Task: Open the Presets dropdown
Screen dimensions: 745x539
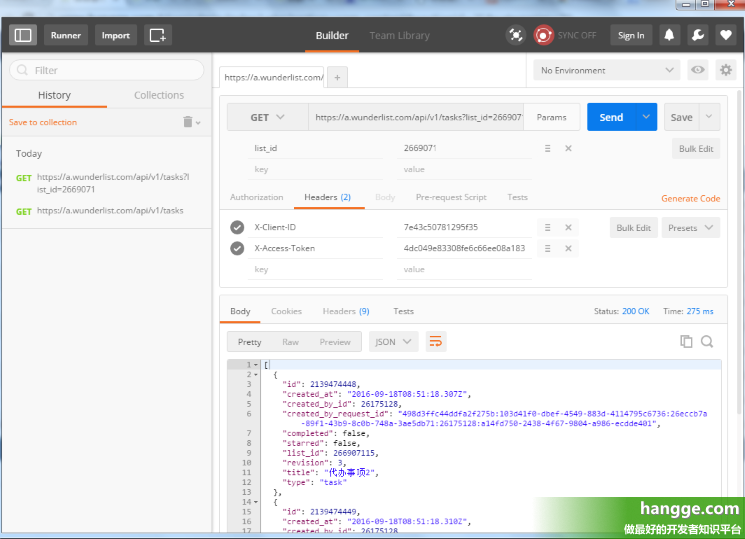Action: (x=690, y=228)
